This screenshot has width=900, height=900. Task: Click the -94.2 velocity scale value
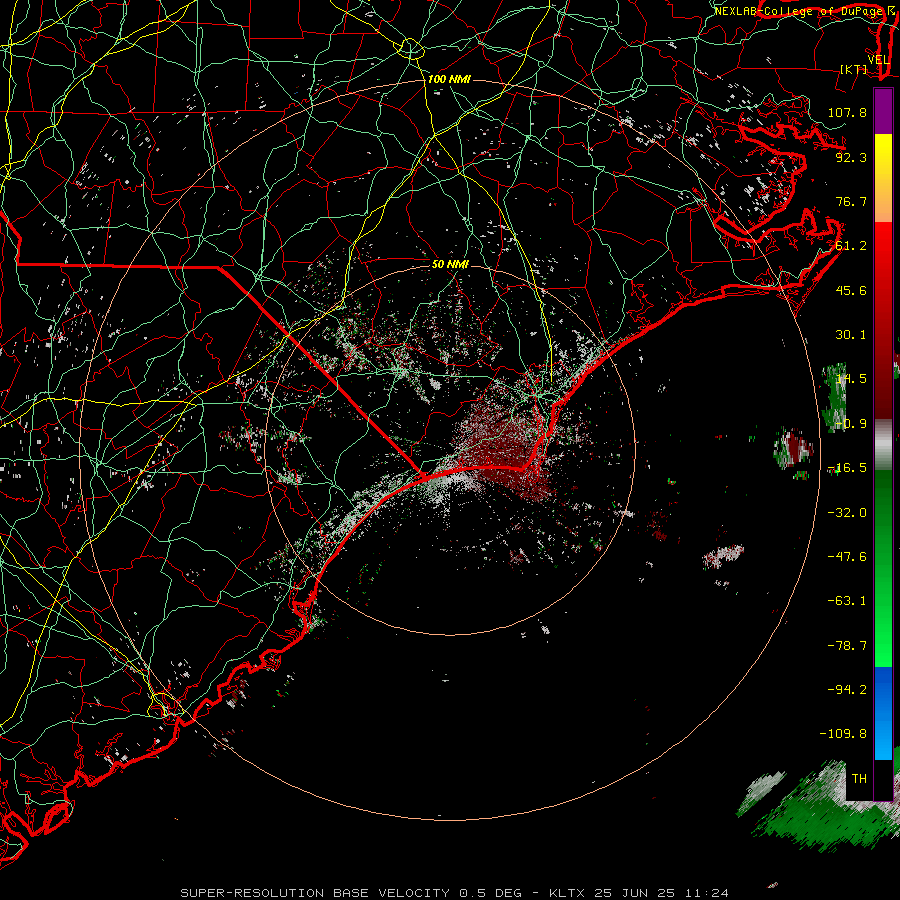[847, 689]
